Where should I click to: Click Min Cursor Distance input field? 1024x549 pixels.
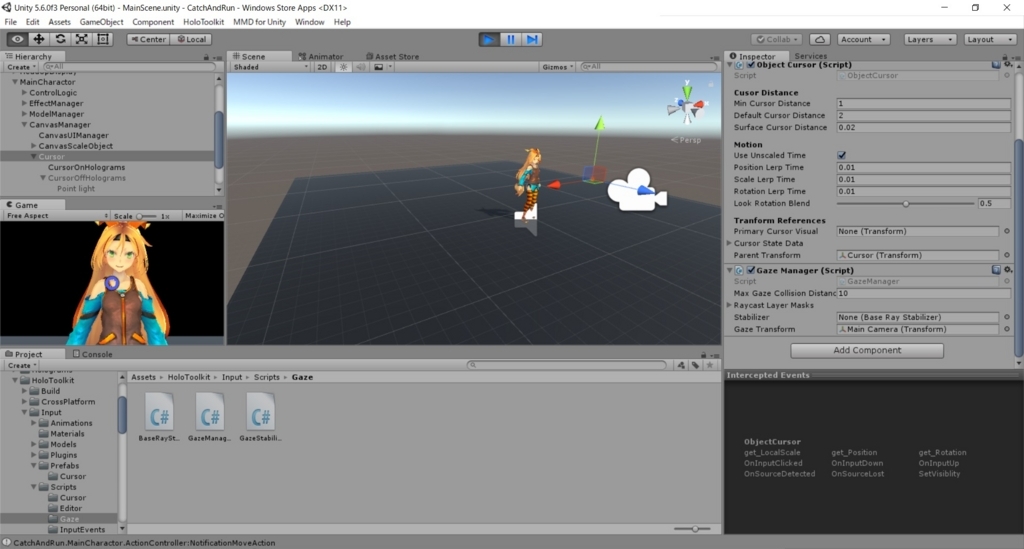923,103
